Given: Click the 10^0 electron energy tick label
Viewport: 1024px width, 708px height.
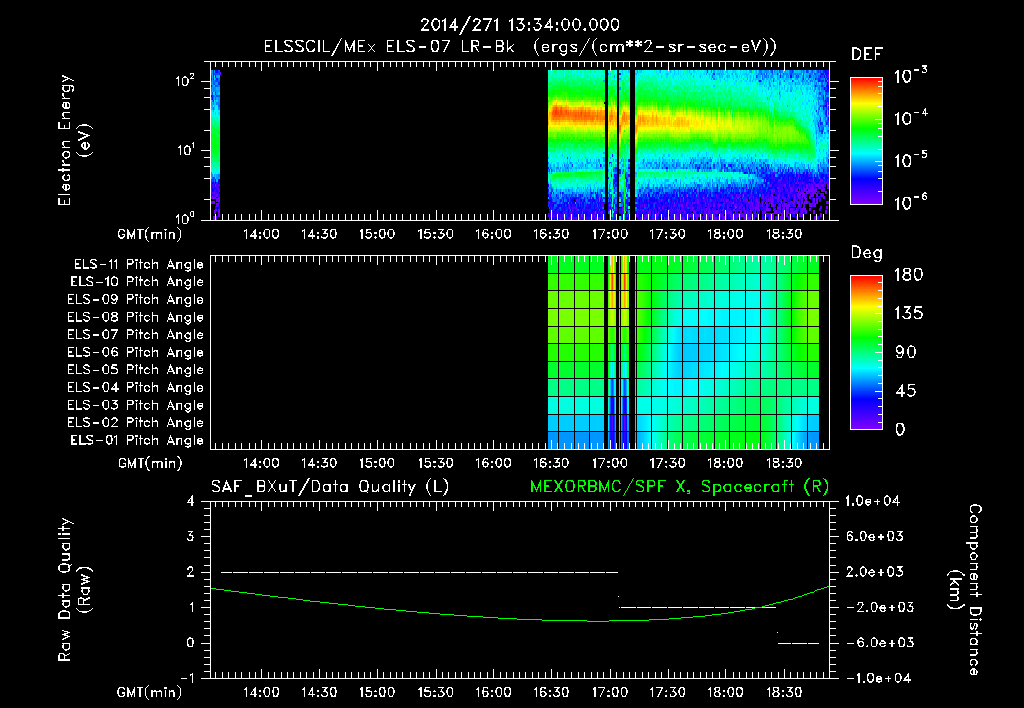Looking at the screenshot, I should 185,217.
